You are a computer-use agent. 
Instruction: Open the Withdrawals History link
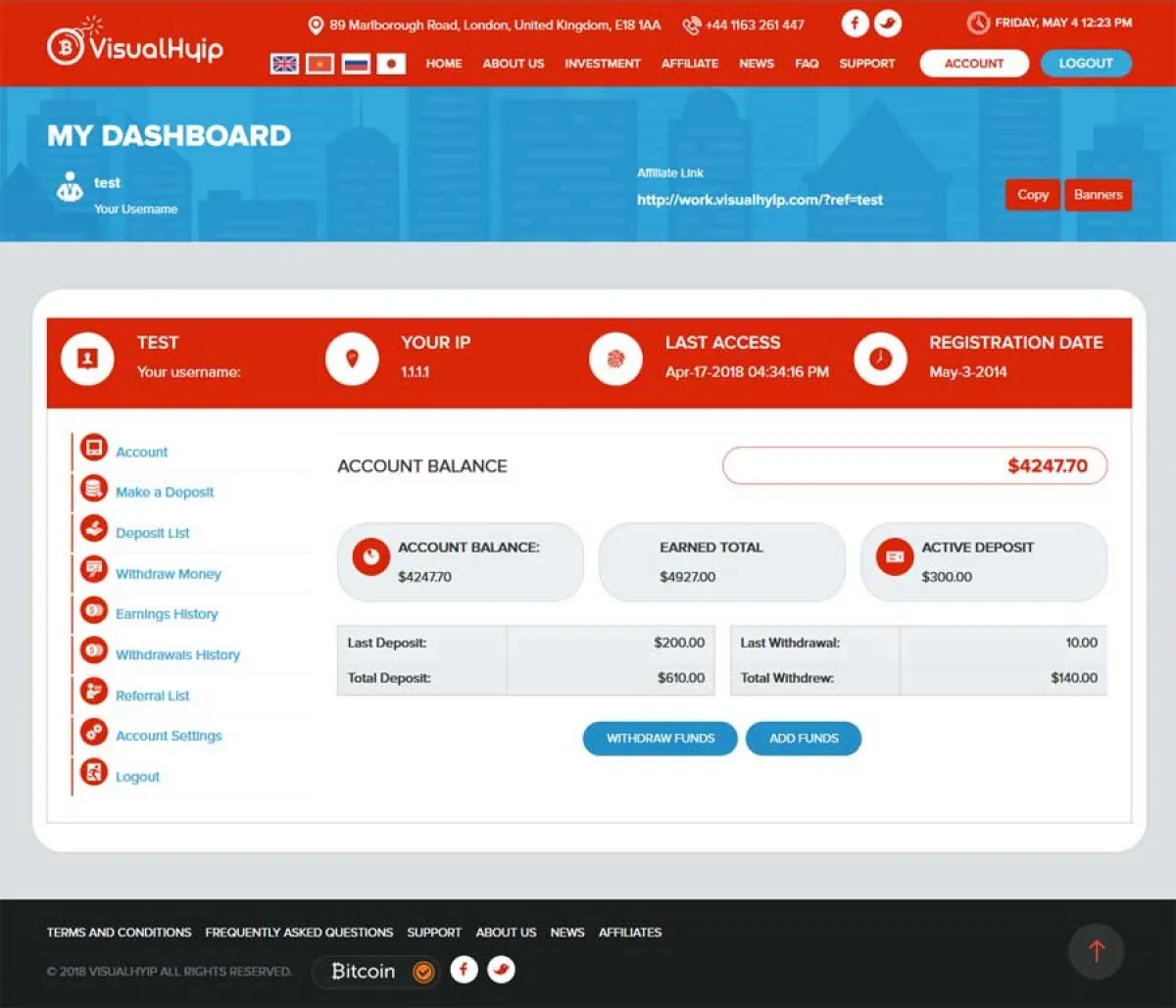(177, 654)
